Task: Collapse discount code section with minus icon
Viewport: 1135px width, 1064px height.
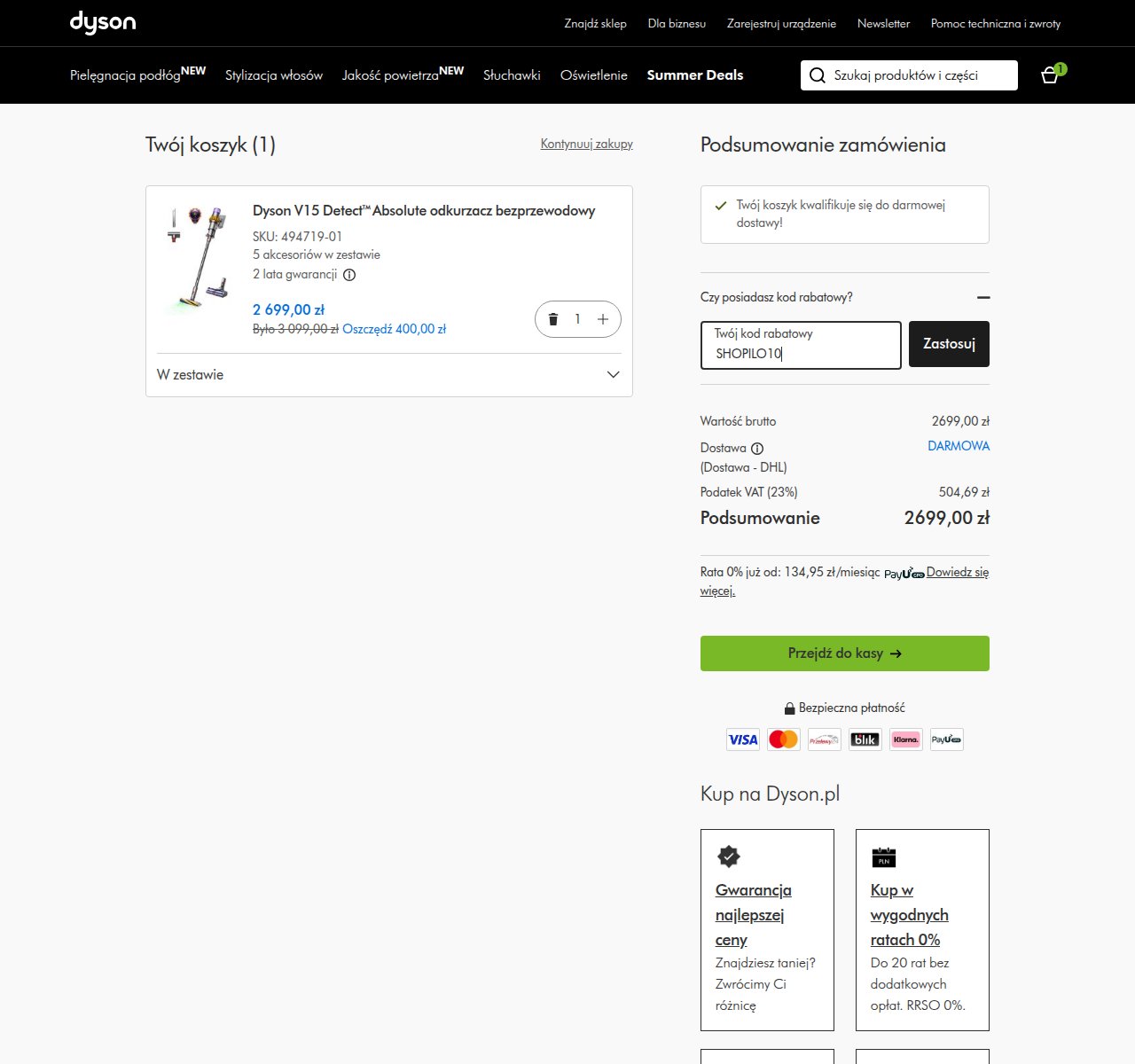Action: [982, 298]
